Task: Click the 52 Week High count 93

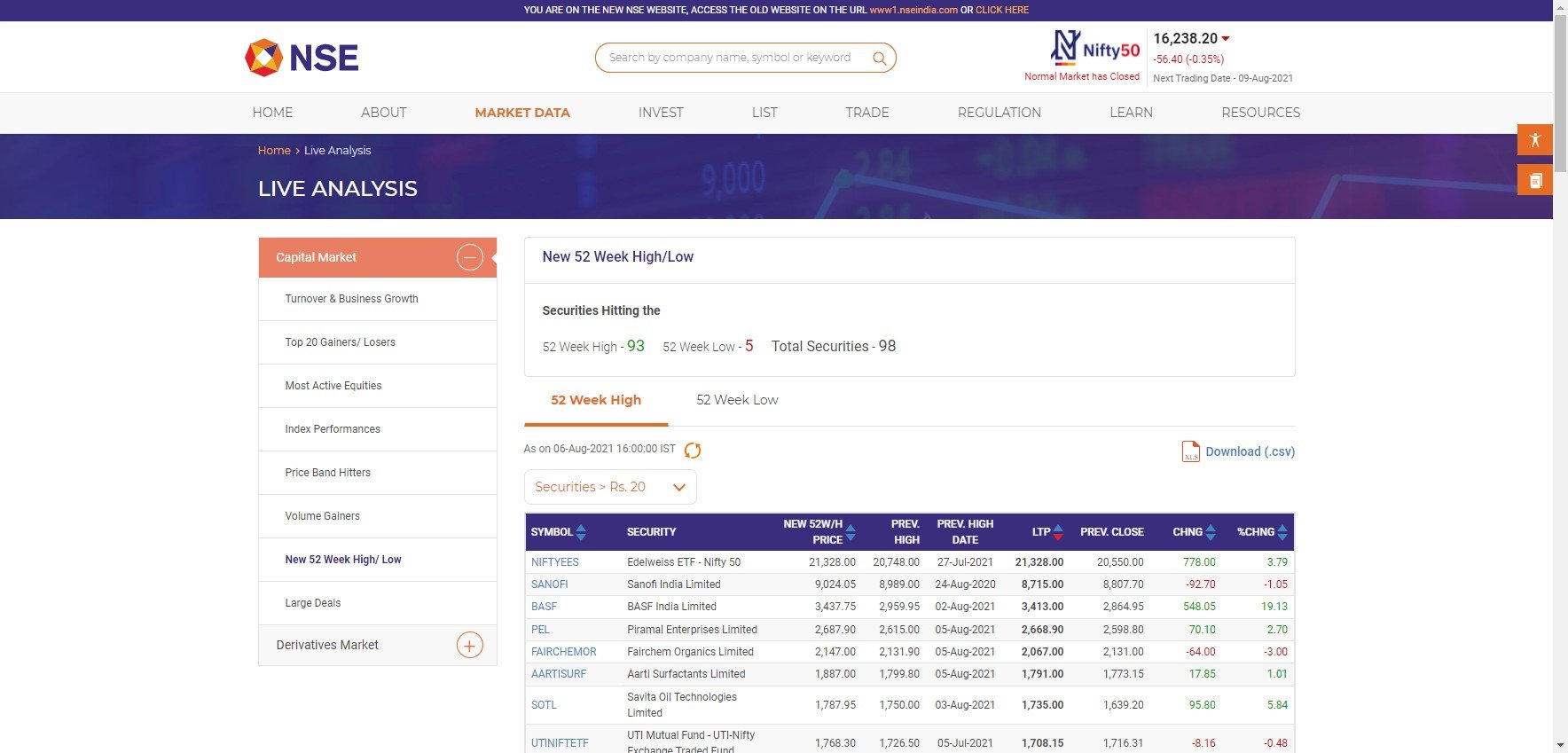Action: coord(636,346)
